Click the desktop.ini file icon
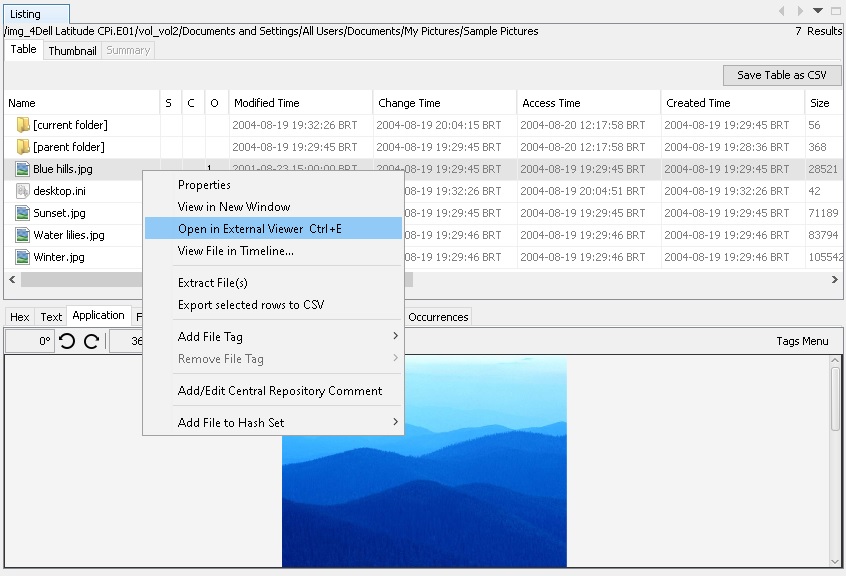The image size is (846, 576). point(23,191)
